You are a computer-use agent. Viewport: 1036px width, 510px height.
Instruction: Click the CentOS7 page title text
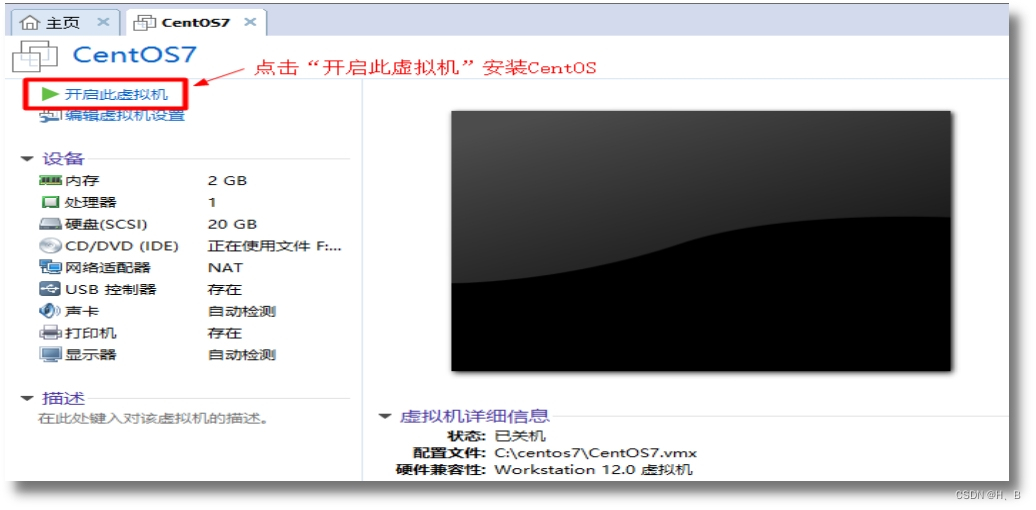pos(135,54)
